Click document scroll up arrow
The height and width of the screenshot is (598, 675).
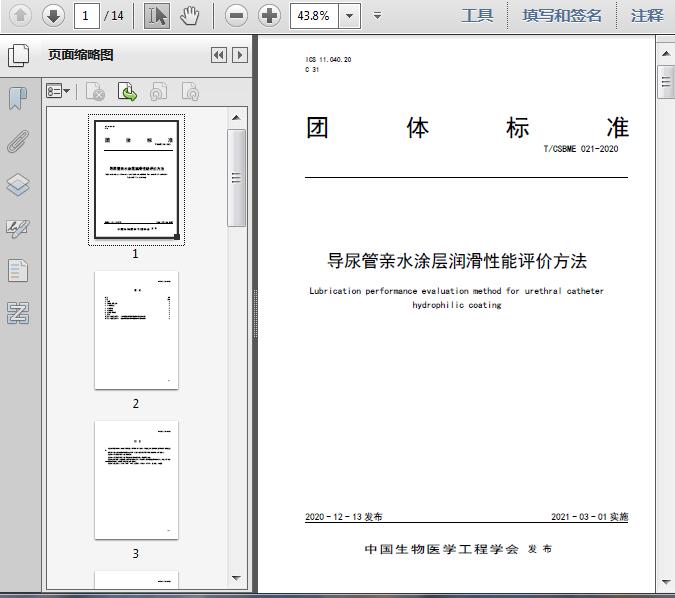[666, 54]
